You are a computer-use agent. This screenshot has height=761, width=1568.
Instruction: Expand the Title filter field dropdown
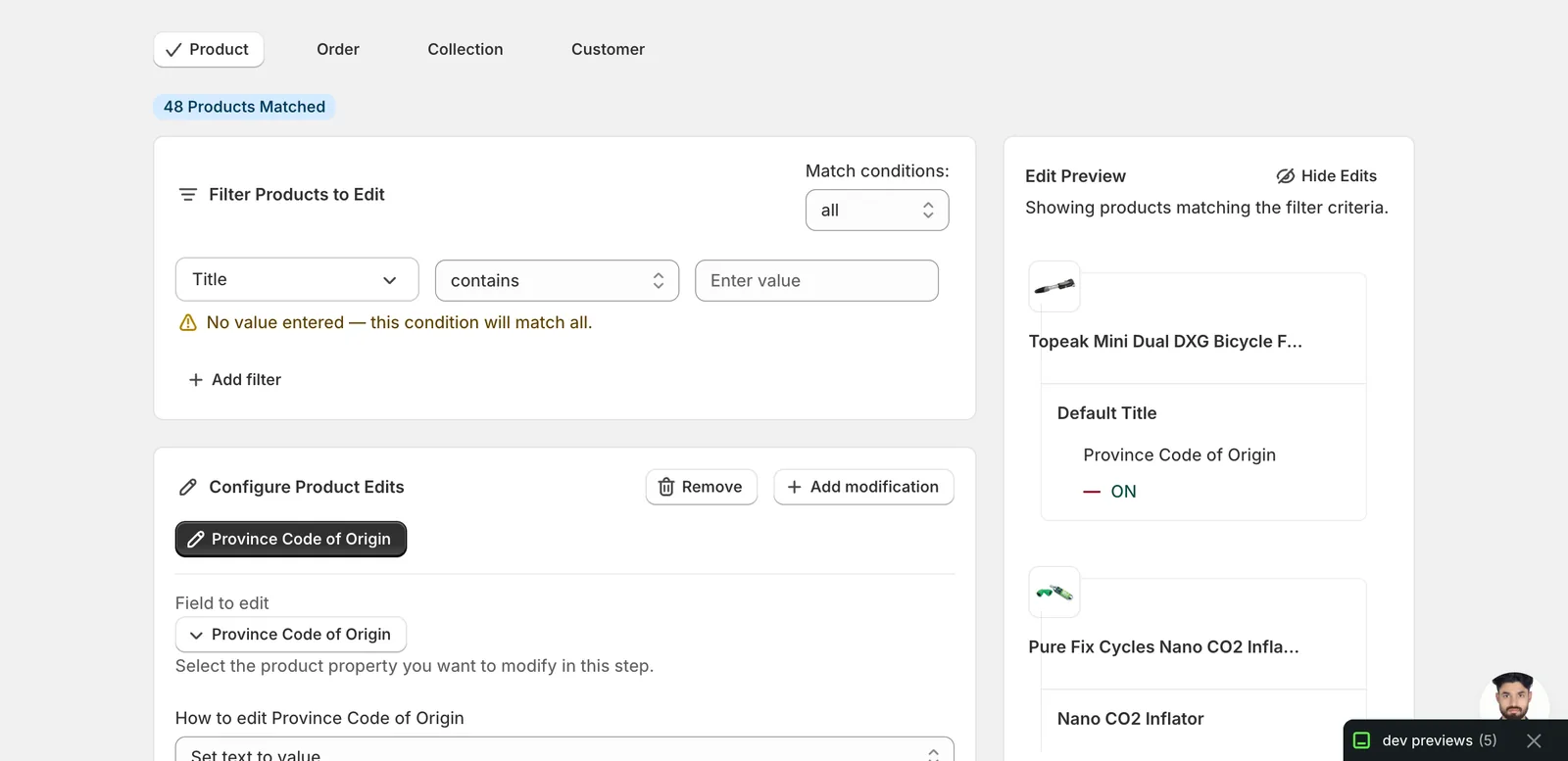coord(297,280)
